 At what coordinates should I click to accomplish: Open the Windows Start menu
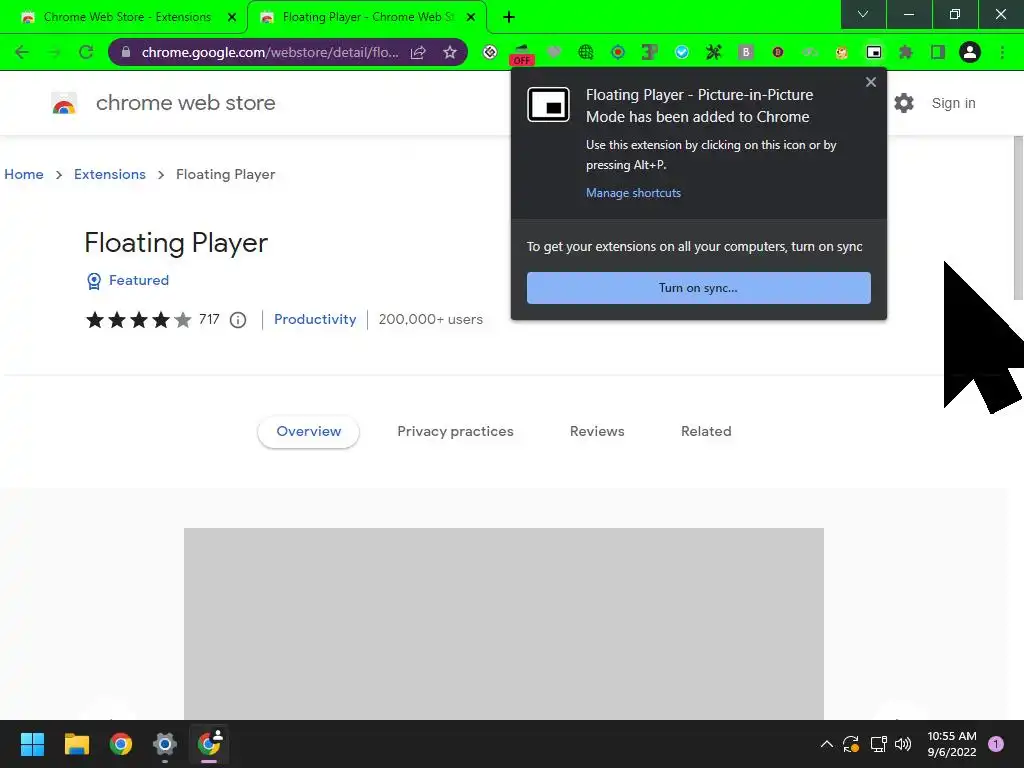coord(32,744)
